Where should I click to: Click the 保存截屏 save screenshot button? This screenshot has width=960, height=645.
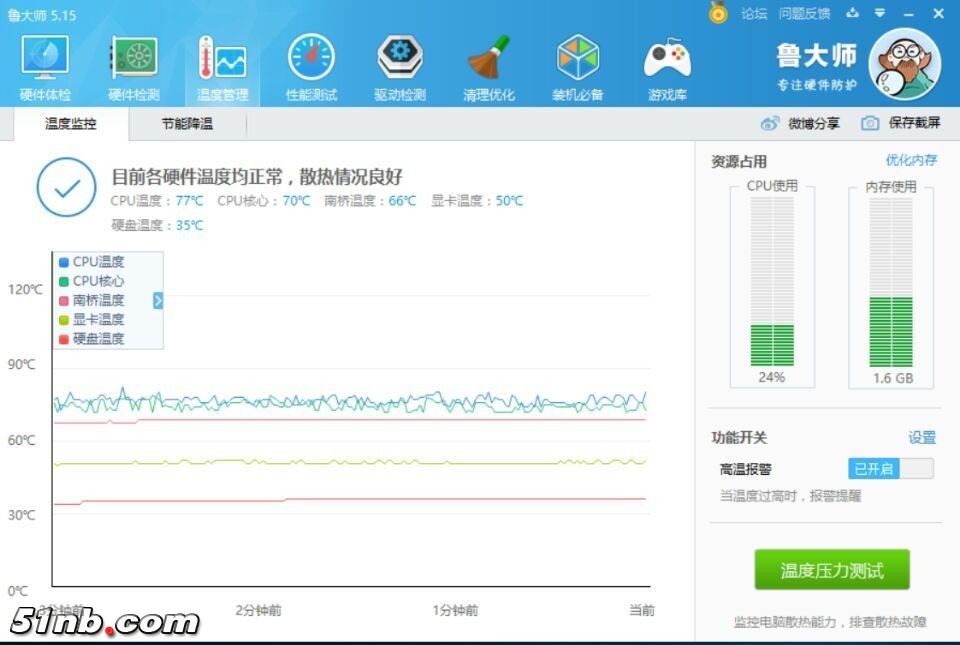pyautogui.click(x=901, y=123)
